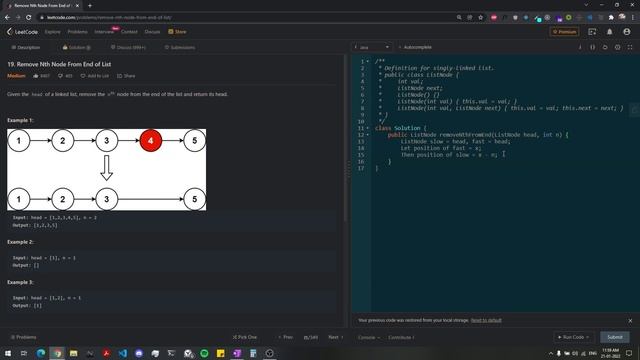Open Visual Studio Code from the taskbar
The width and height of the screenshot is (640, 360).
point(122,353)
